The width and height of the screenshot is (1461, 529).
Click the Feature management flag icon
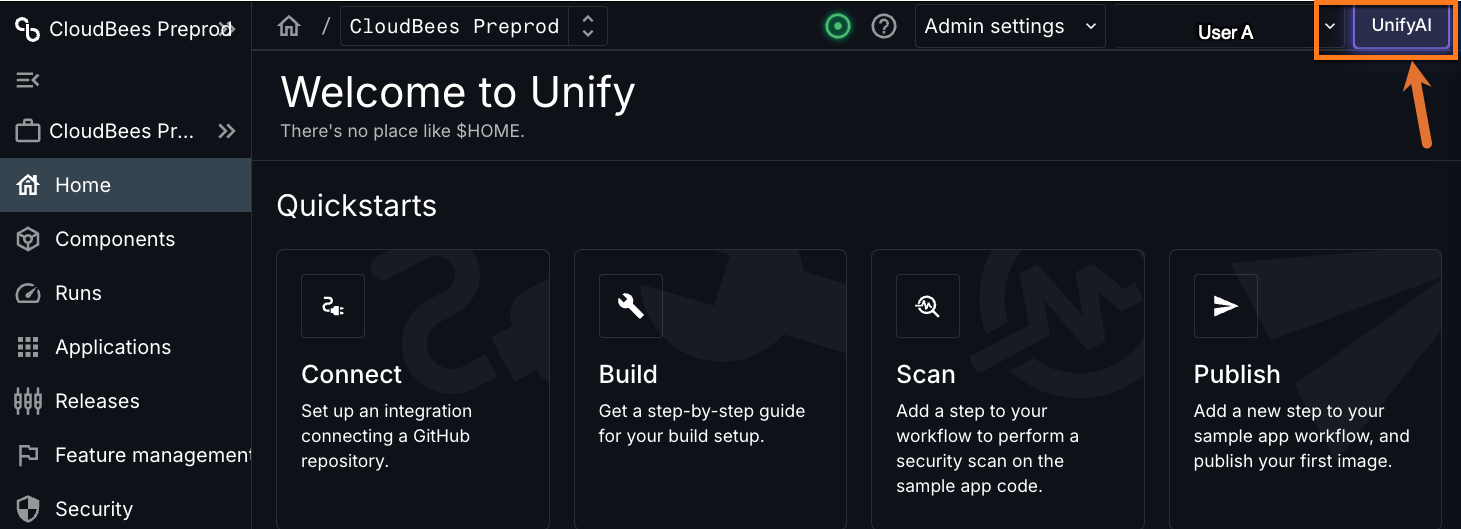click(28, 455)
